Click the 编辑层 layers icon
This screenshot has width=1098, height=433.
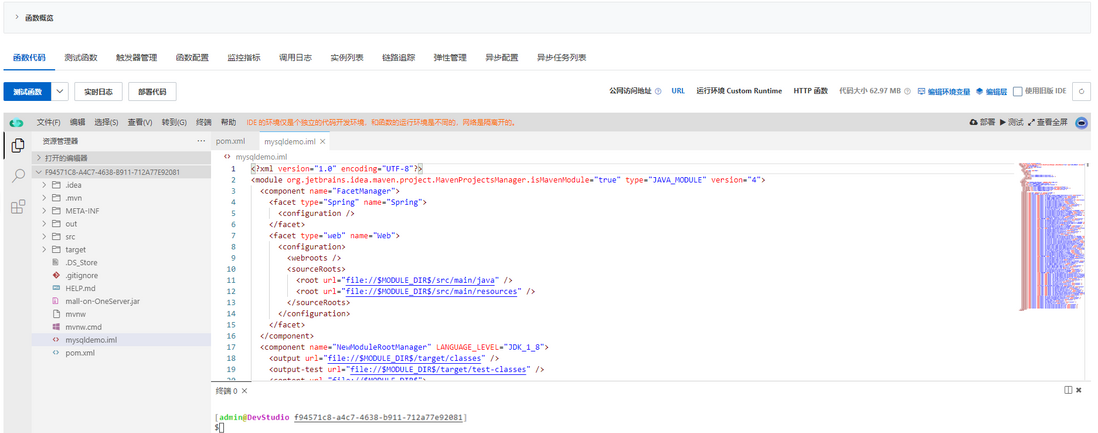(980, 91)
